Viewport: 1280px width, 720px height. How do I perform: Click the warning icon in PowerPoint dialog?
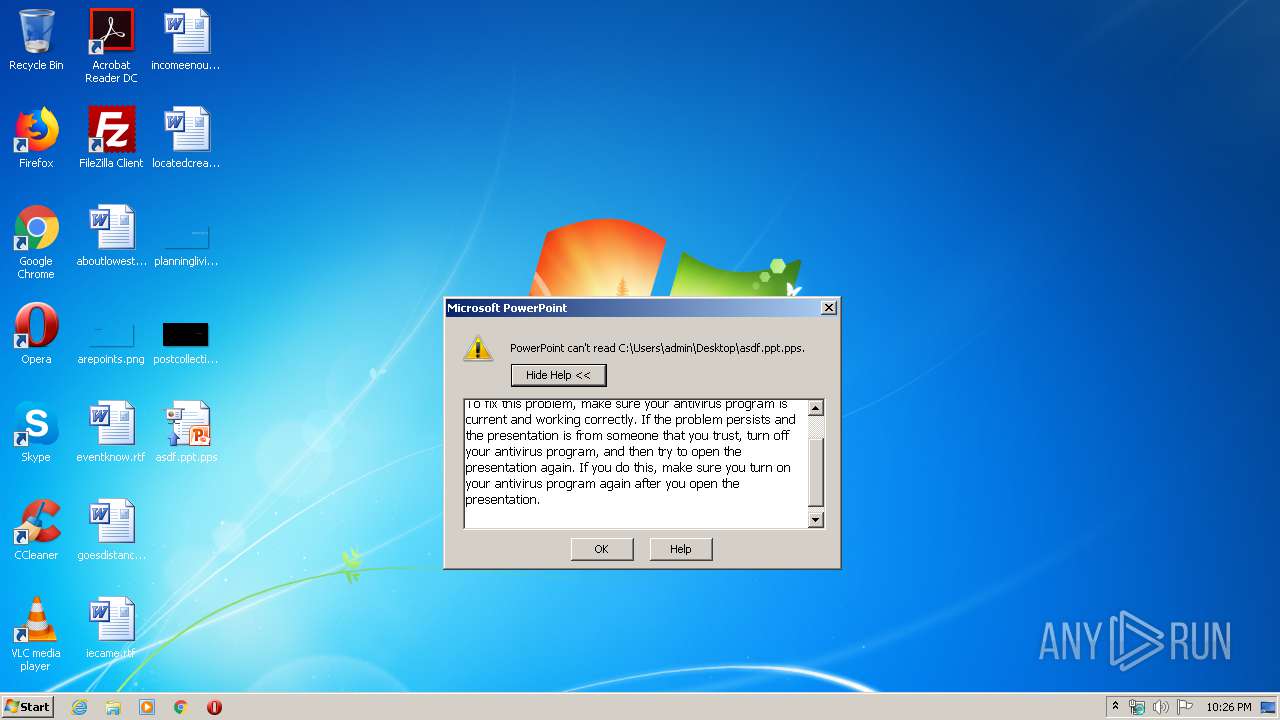(x=478, y=348)
